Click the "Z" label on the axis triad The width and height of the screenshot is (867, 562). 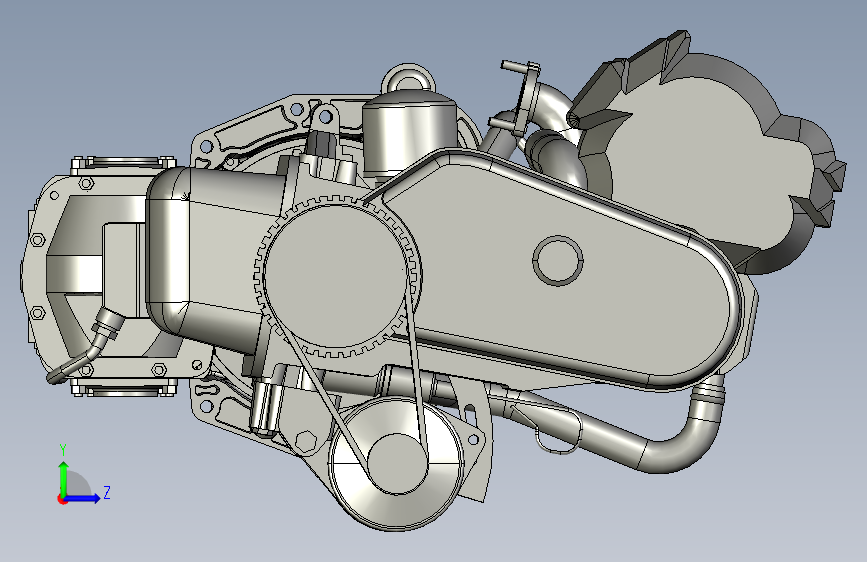pyautogui.click(x=107, y=492)
